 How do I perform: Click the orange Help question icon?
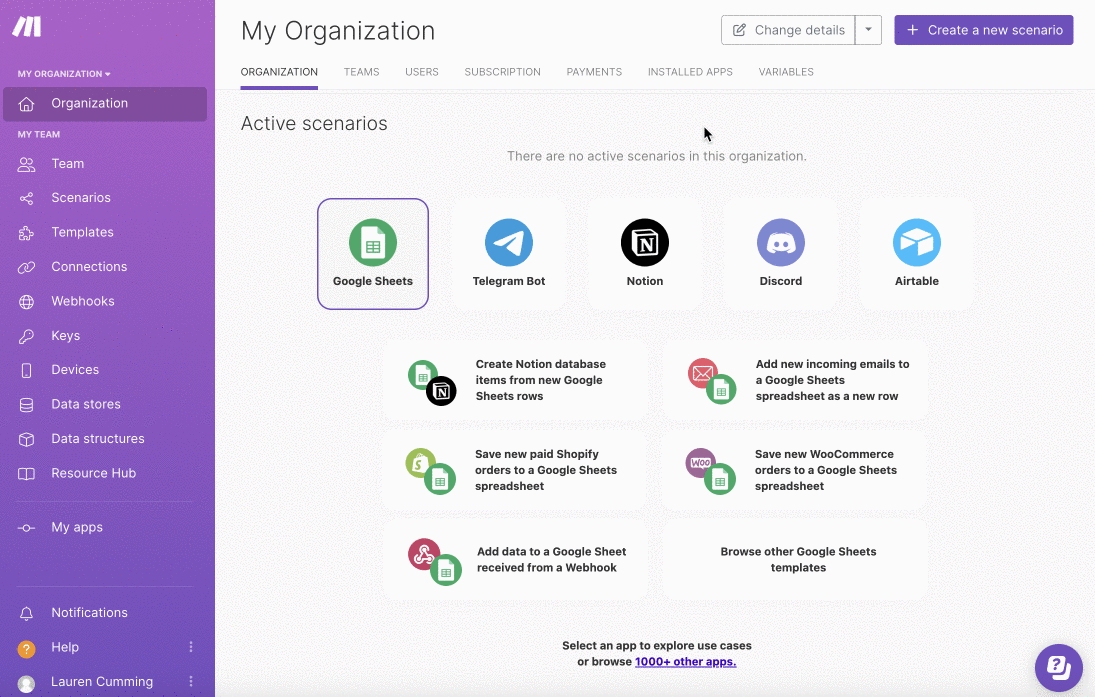coord(27,649)
